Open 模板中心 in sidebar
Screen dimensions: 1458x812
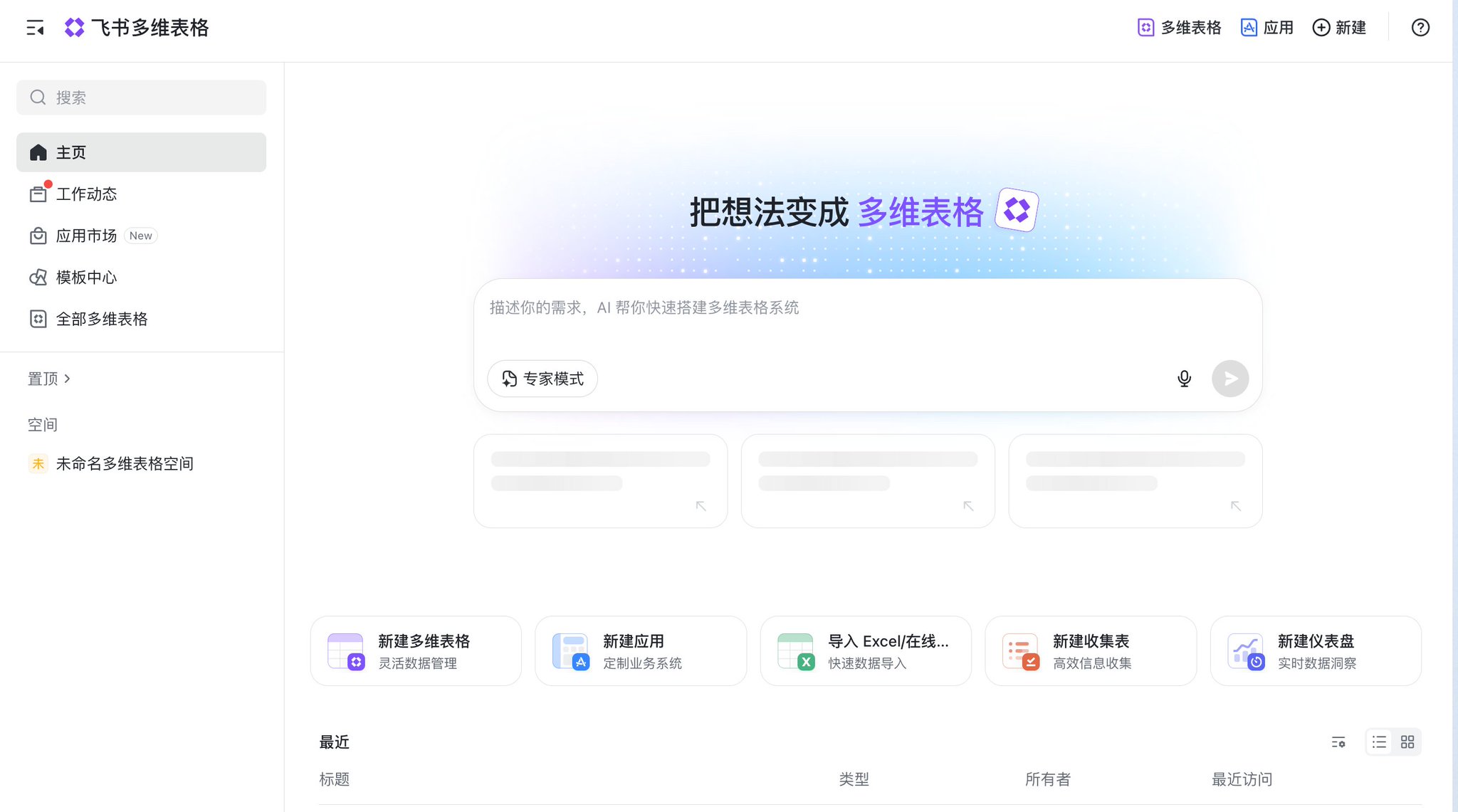[x=141, y=278]
